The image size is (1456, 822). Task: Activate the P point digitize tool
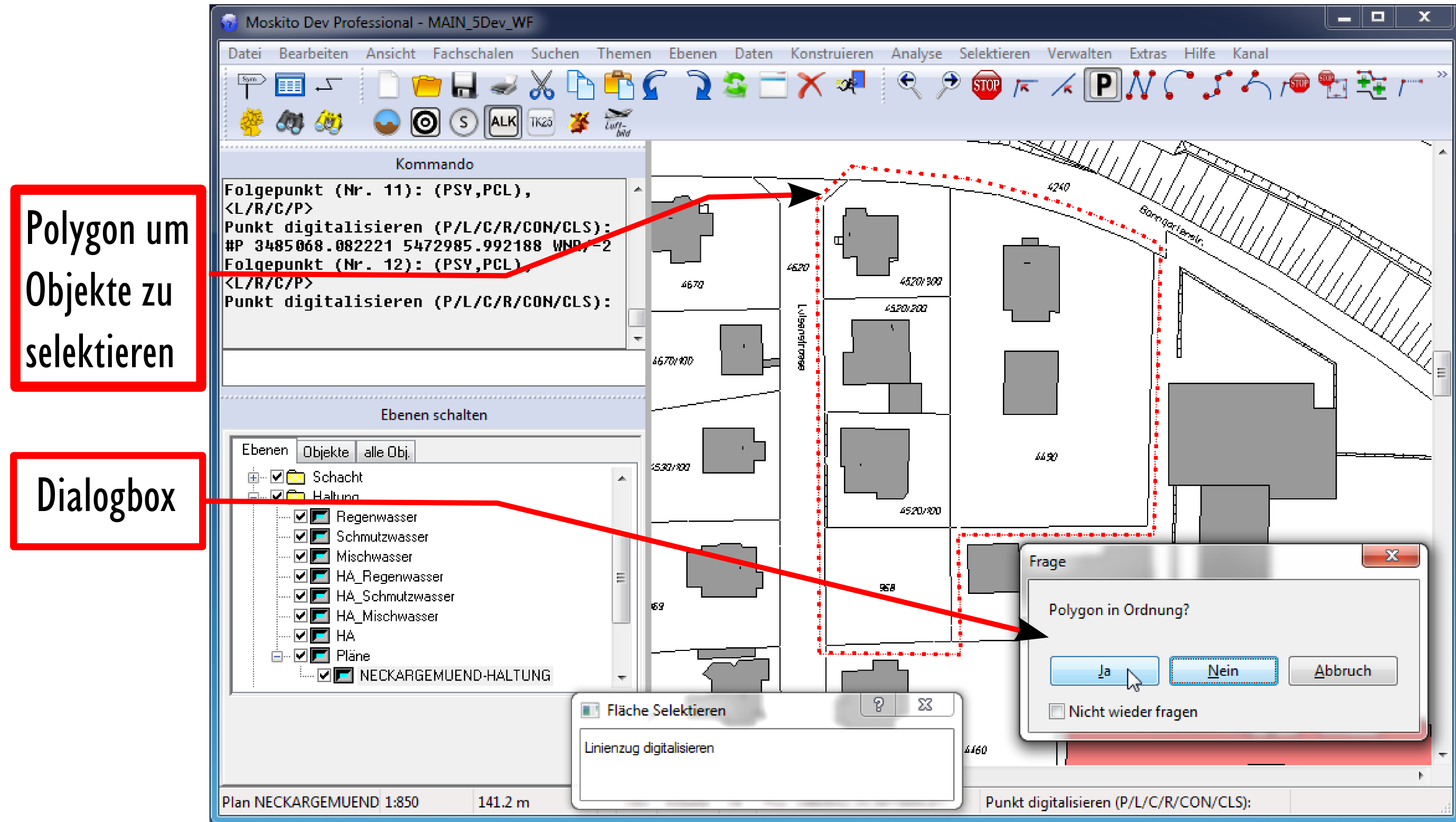click(1102, 86)
